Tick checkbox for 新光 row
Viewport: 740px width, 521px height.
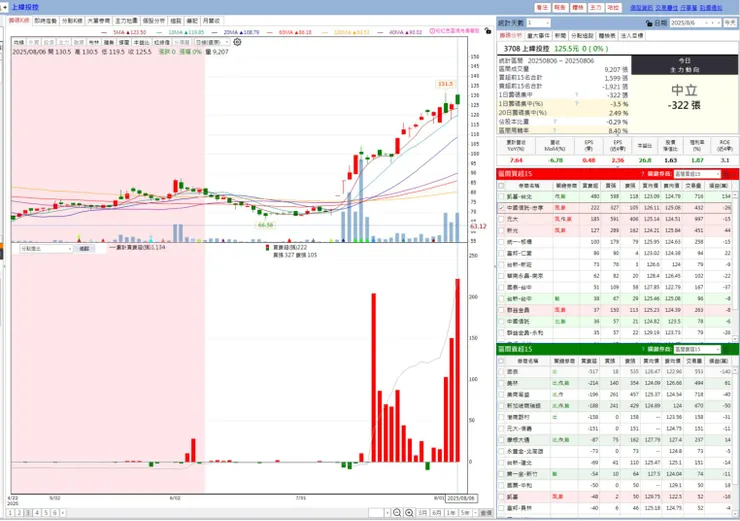501,230
